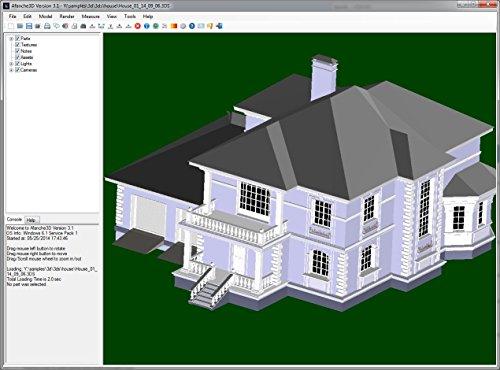The height and width of the screenshot is (370, 500).
Task: Expand the Cameras tree node
Action: pyautogui.click(x=11, y=70)
